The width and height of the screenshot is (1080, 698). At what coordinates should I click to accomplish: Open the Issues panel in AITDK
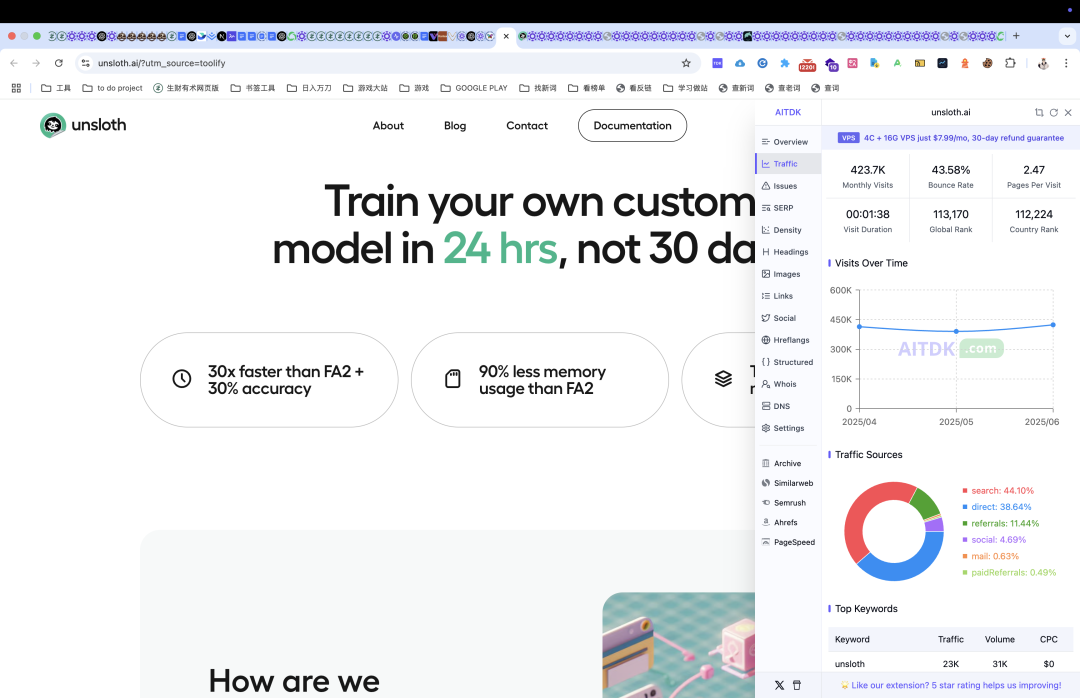click(x=787, y=186)
